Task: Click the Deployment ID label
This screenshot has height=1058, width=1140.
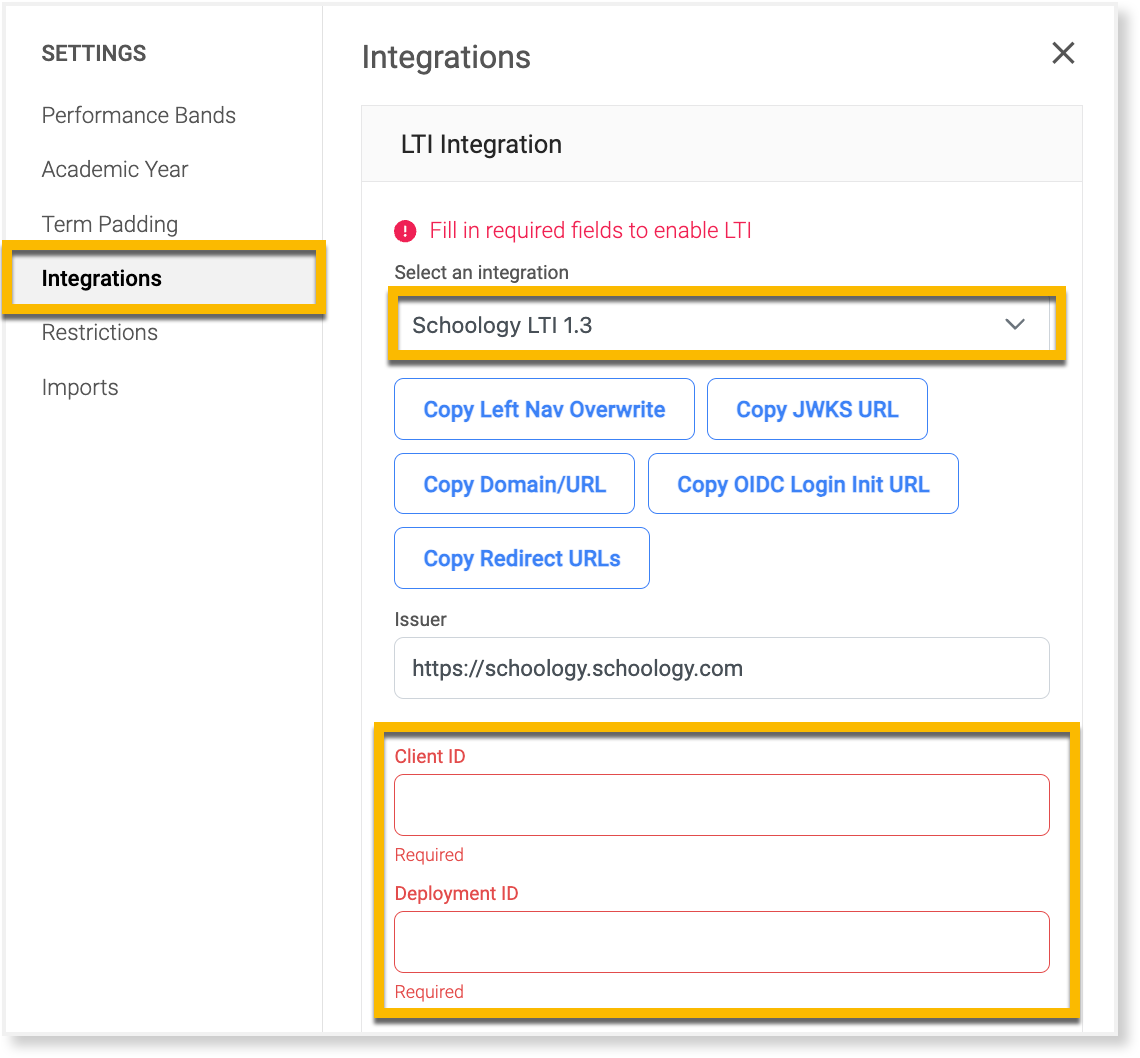Action: tap(457, 893)
